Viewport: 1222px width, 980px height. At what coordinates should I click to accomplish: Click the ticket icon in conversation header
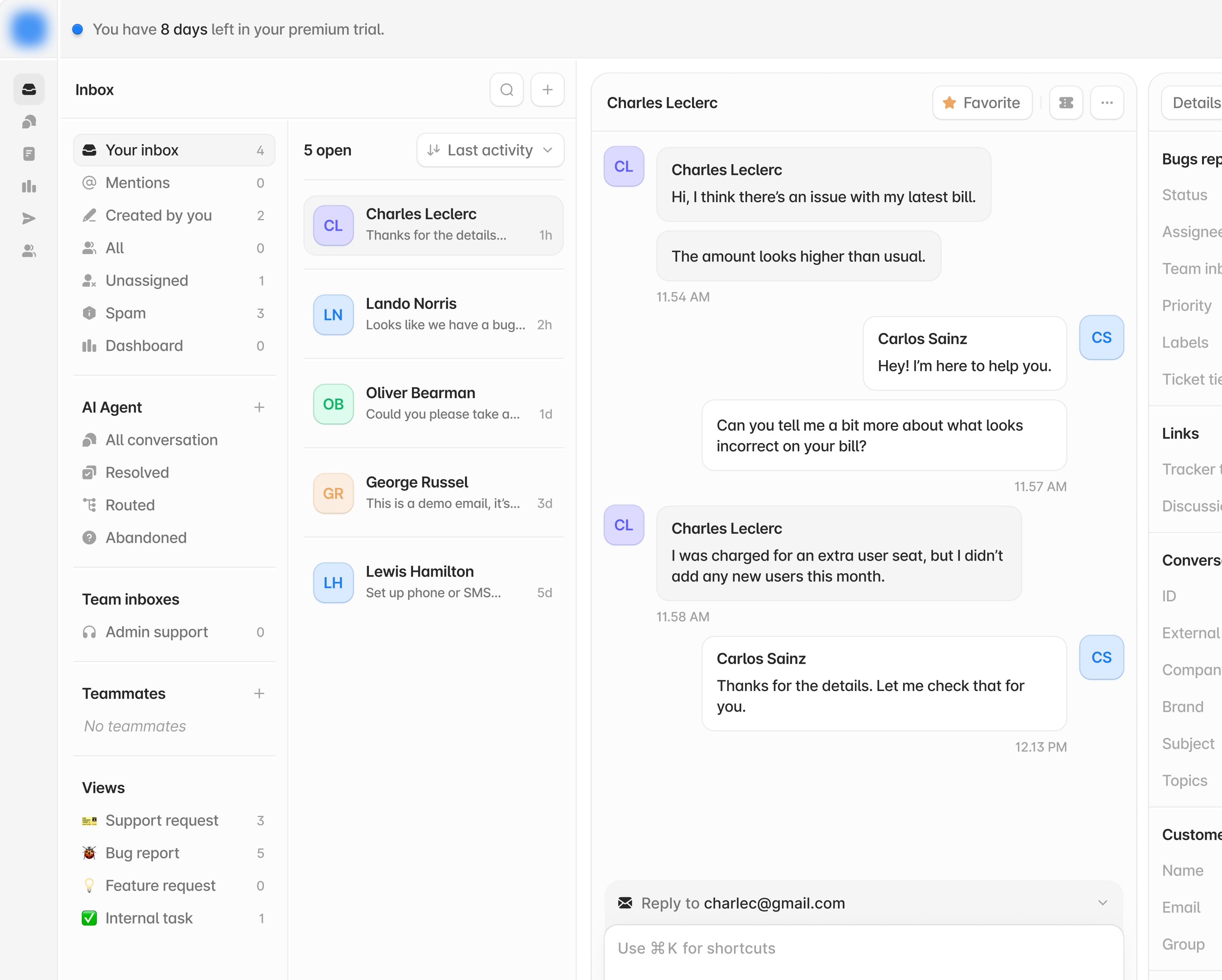click(1066, 103)
